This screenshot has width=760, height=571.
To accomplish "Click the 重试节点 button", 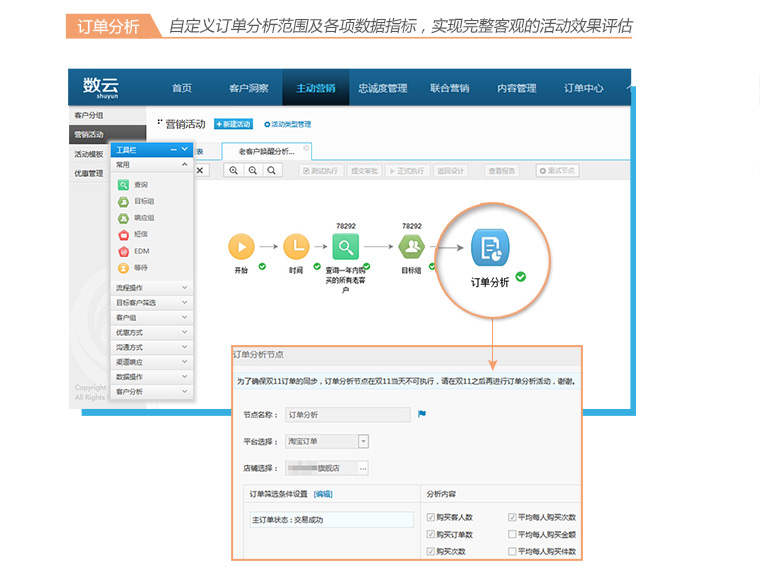I will tap(557, 171).
